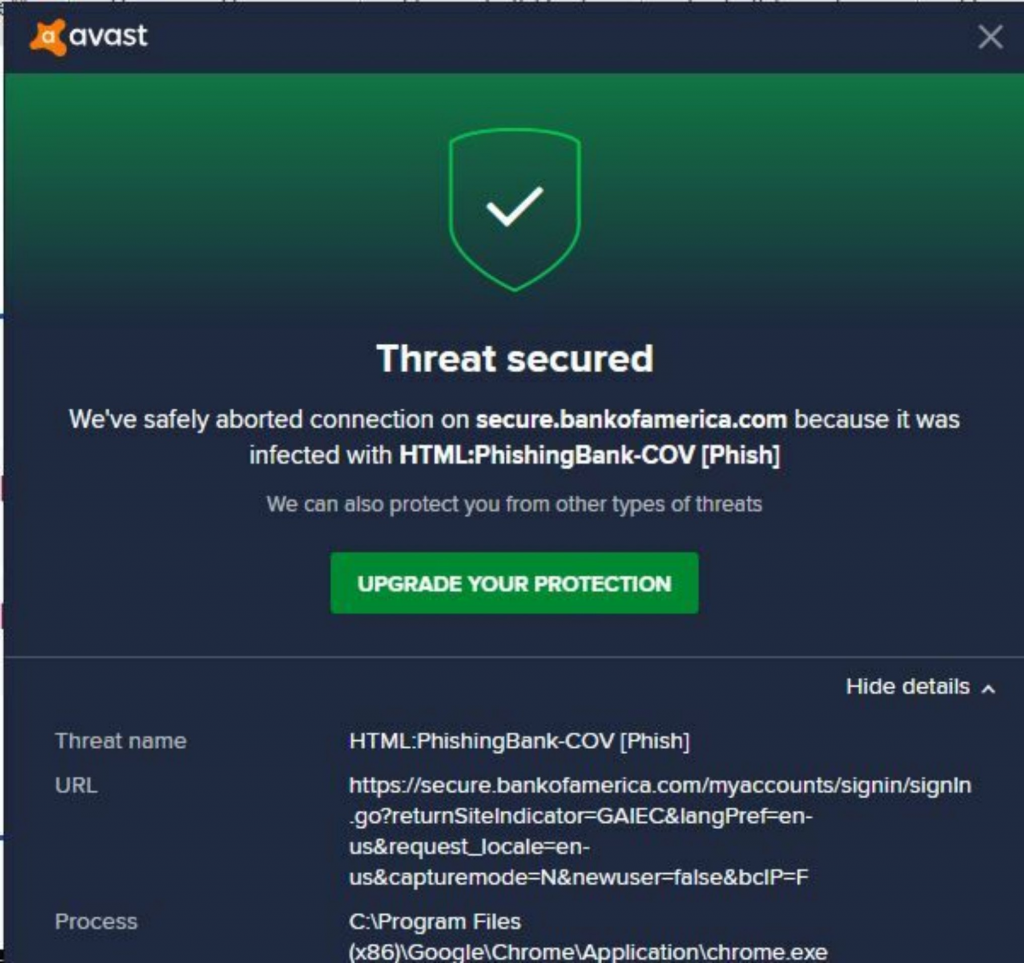Select the Threat name label
This screenshot has height=963, width=1024.
[x=121, y=741]
